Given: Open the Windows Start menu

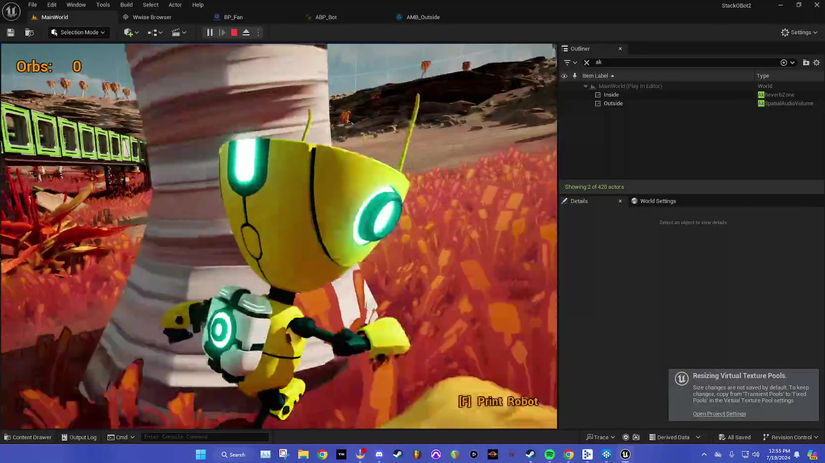Looking at the screenshot, I should pyautogui.click(x=200, y=454).
